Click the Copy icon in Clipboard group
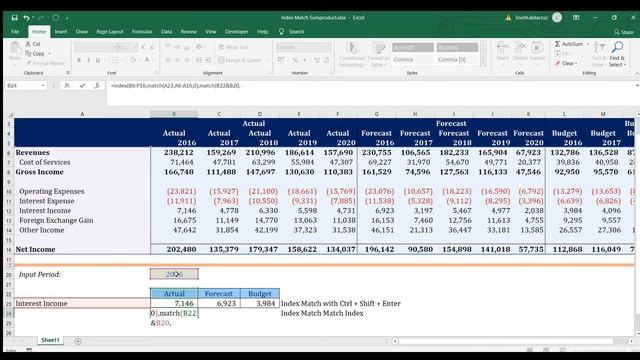Screen dimensions: 640x360 point(28,53)
